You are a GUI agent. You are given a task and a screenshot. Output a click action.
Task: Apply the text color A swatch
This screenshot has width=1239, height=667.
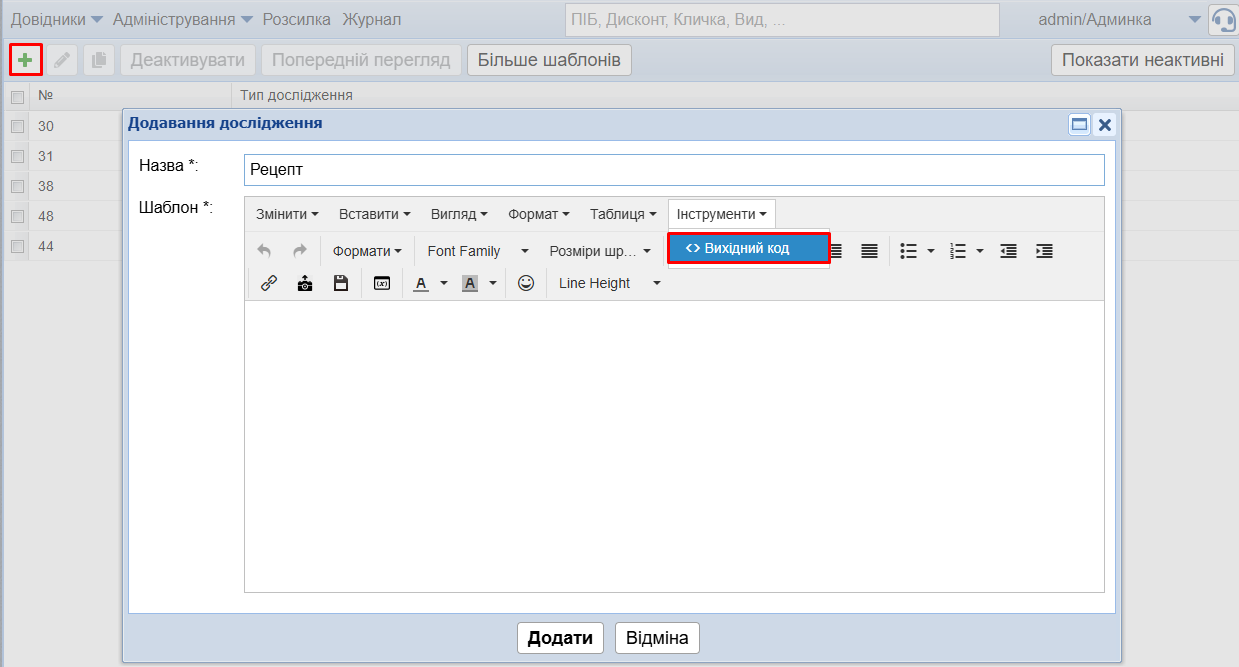point(421,283)
